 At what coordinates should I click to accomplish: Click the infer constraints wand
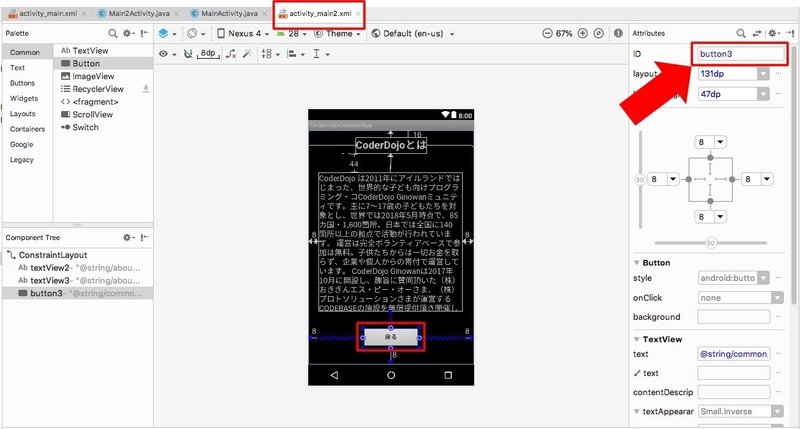(x=247, y=54)
